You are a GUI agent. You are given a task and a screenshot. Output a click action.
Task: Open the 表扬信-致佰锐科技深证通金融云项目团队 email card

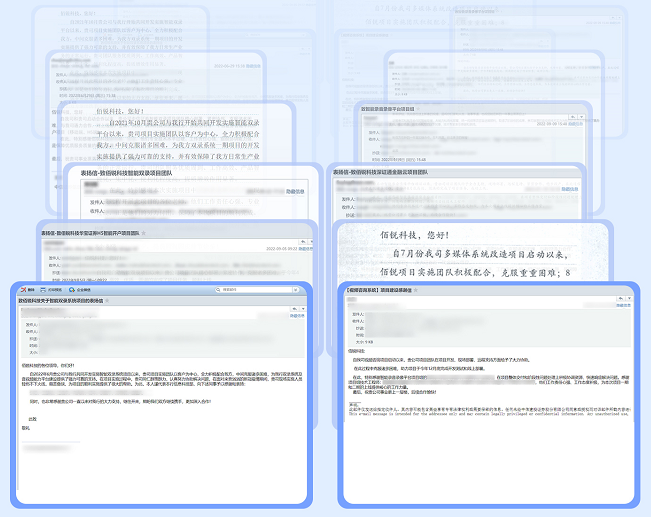[x=457, y=193]
